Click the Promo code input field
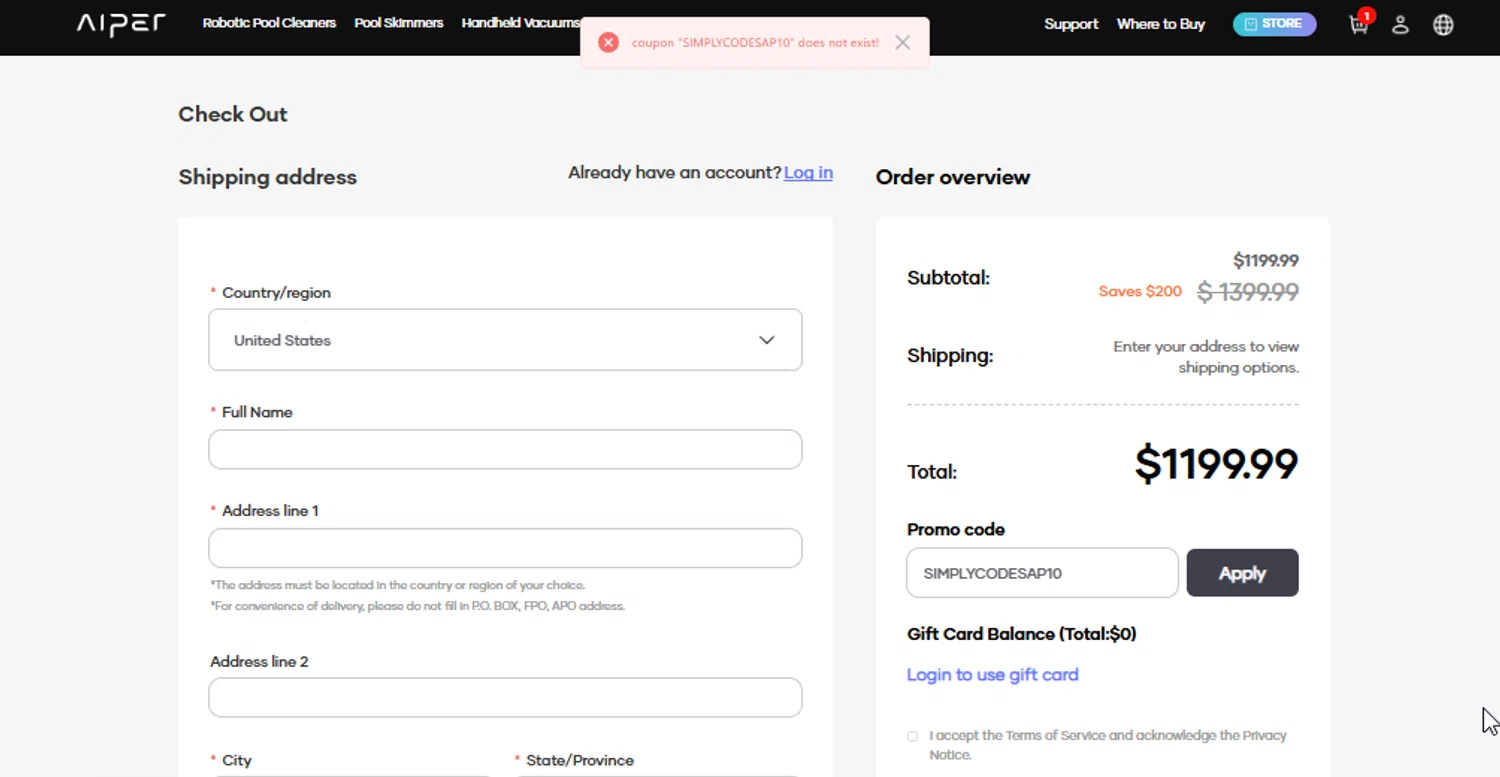Viewport: 1500px width, 777px height. 1042,573
